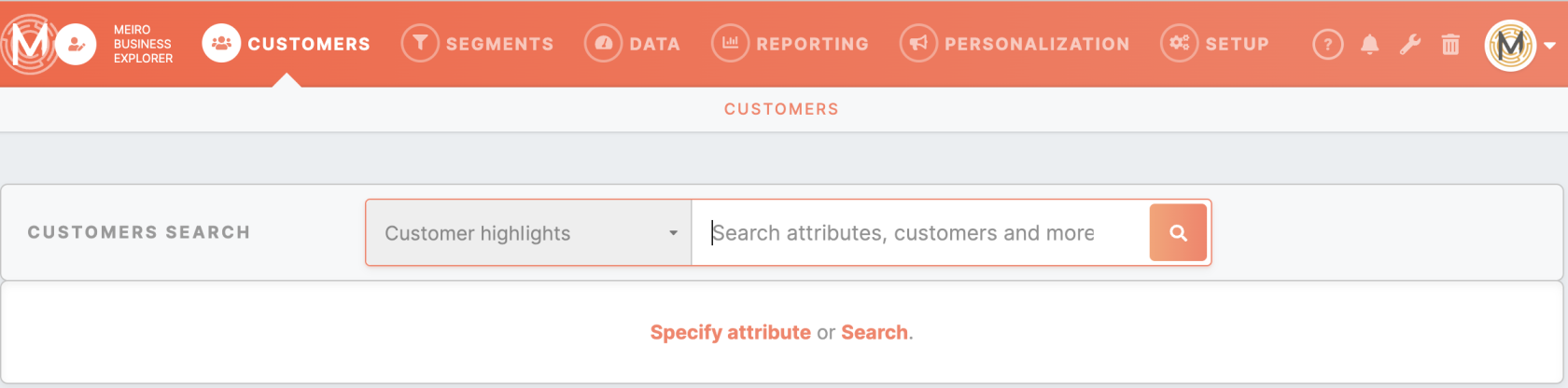Click the user profile avatar
1568x388 pixels.
1510,45
